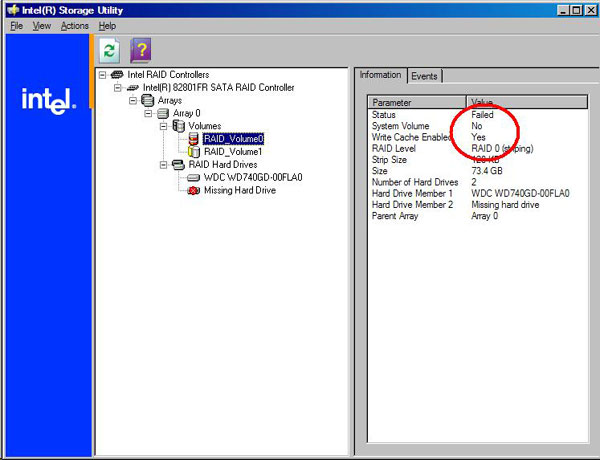
Task: Select the Arrays tree label
Action: tap(170, 100)
